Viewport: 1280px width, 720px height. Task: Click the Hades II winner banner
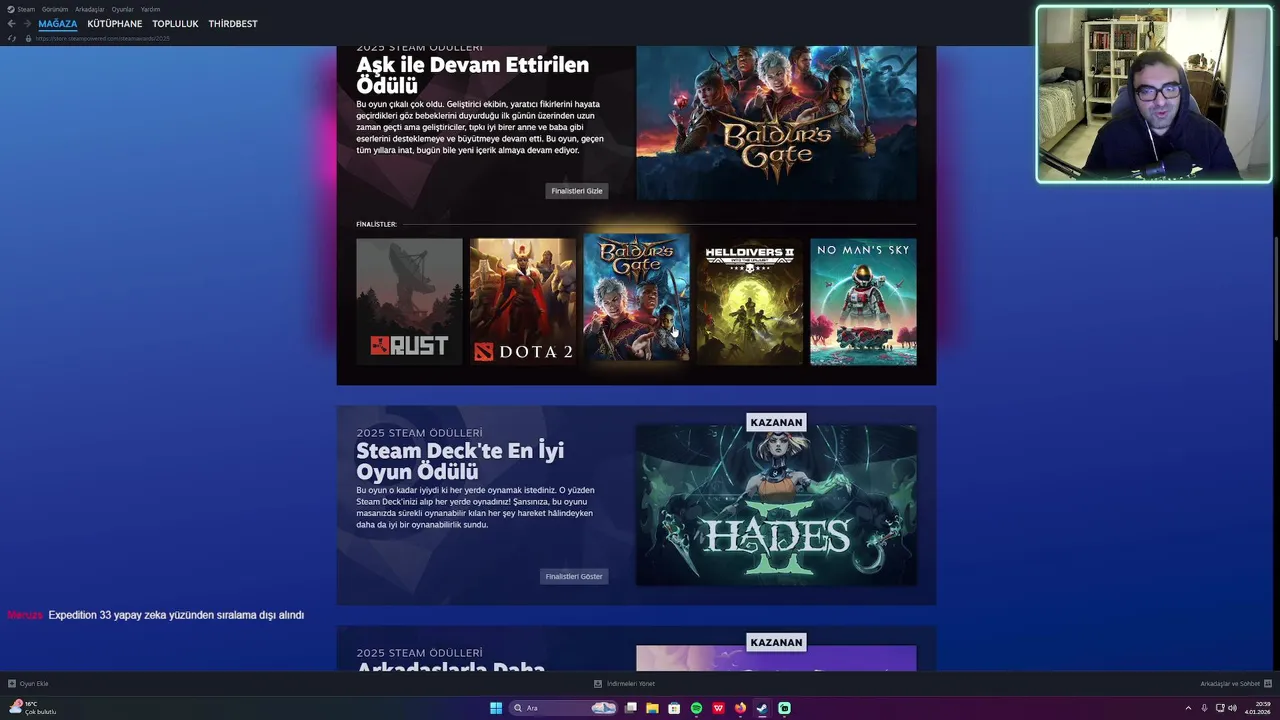pos(776,505)
